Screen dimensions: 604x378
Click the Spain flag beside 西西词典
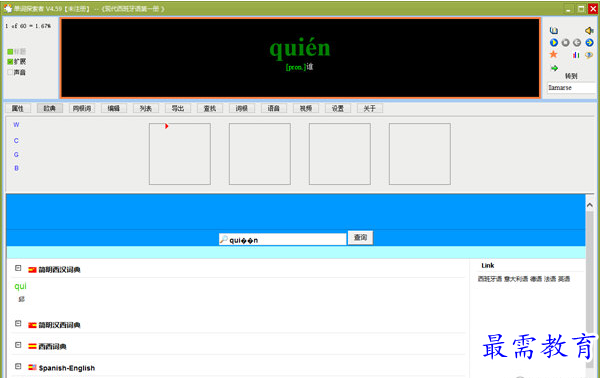32,346
